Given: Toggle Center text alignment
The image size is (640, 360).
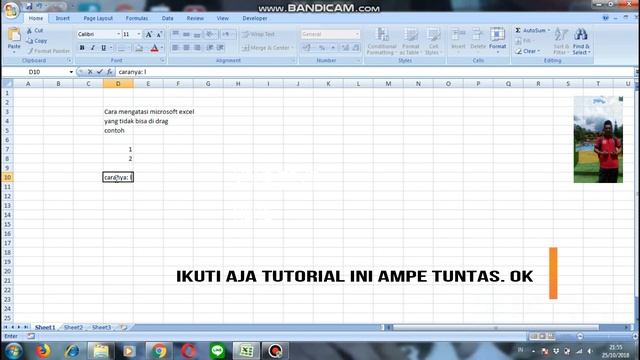Looking at the screenshot, I should coord(186,48).
